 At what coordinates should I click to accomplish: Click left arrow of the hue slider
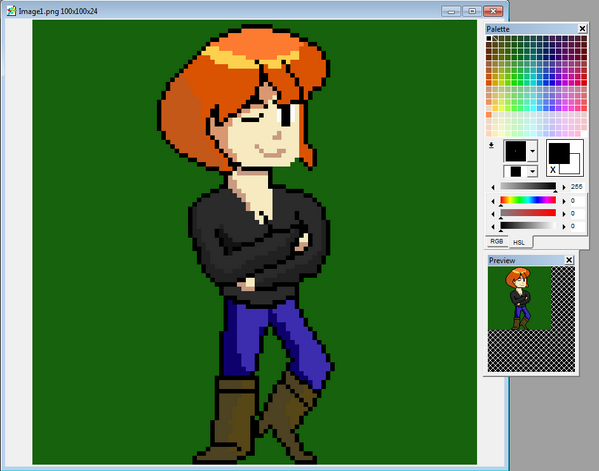[493, 201]
